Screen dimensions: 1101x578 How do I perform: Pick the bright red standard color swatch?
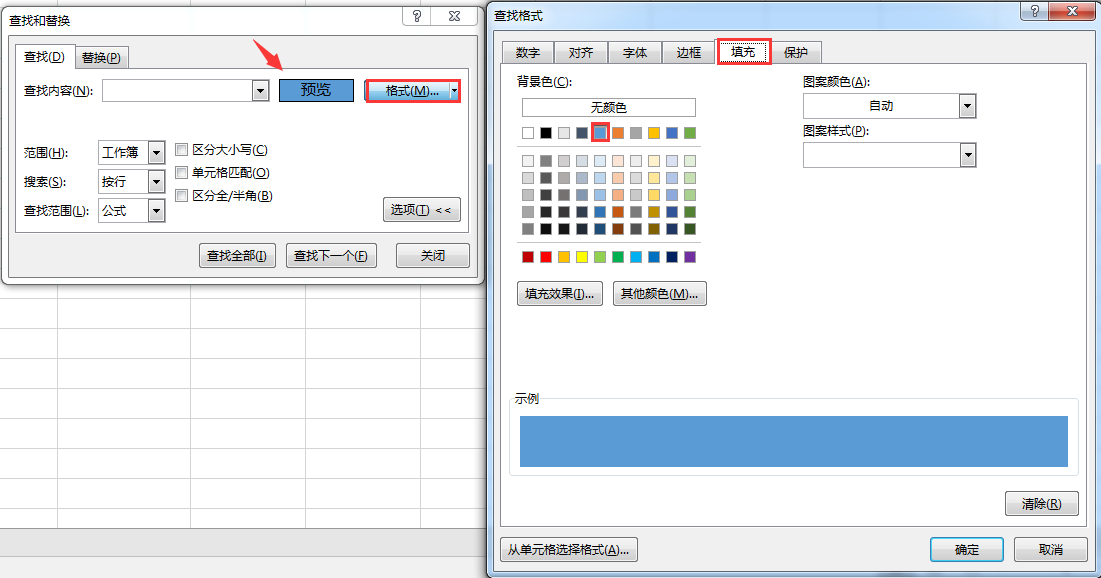[x=546, y=257]
